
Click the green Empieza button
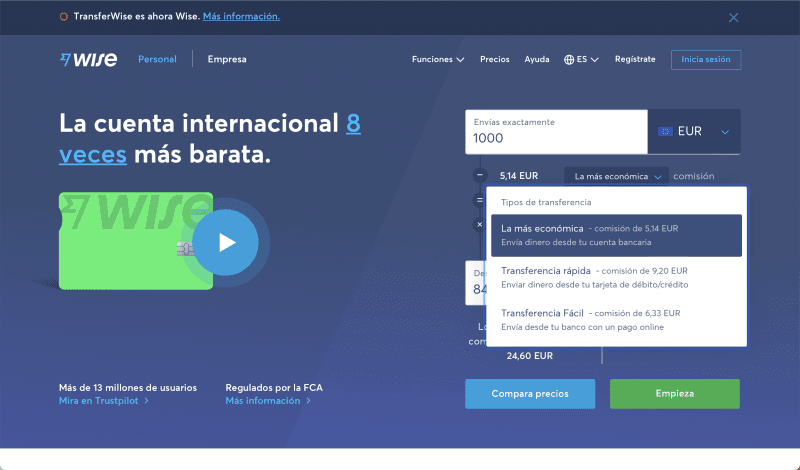tap(674, 393)
